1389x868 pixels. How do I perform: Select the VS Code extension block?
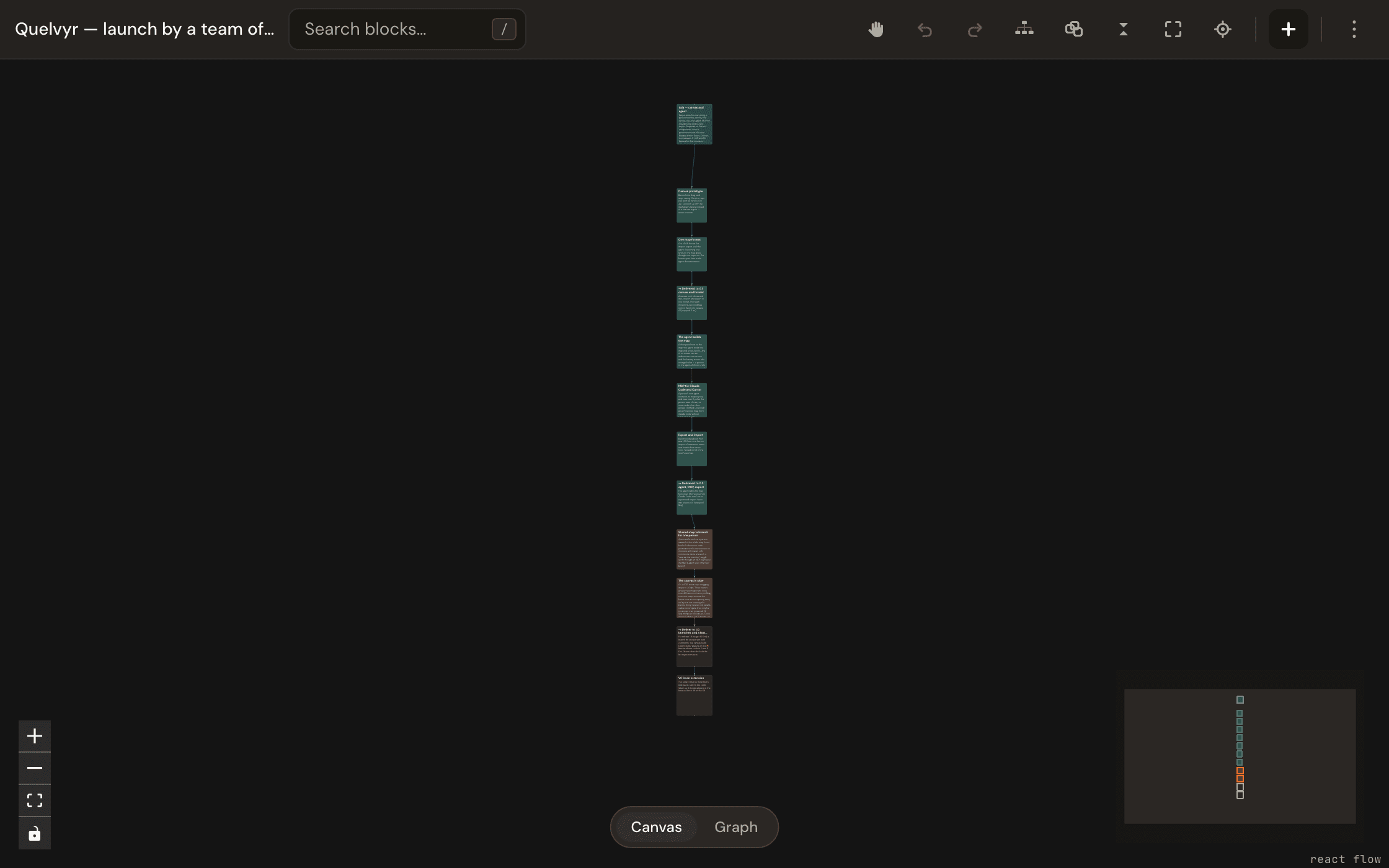694,695
